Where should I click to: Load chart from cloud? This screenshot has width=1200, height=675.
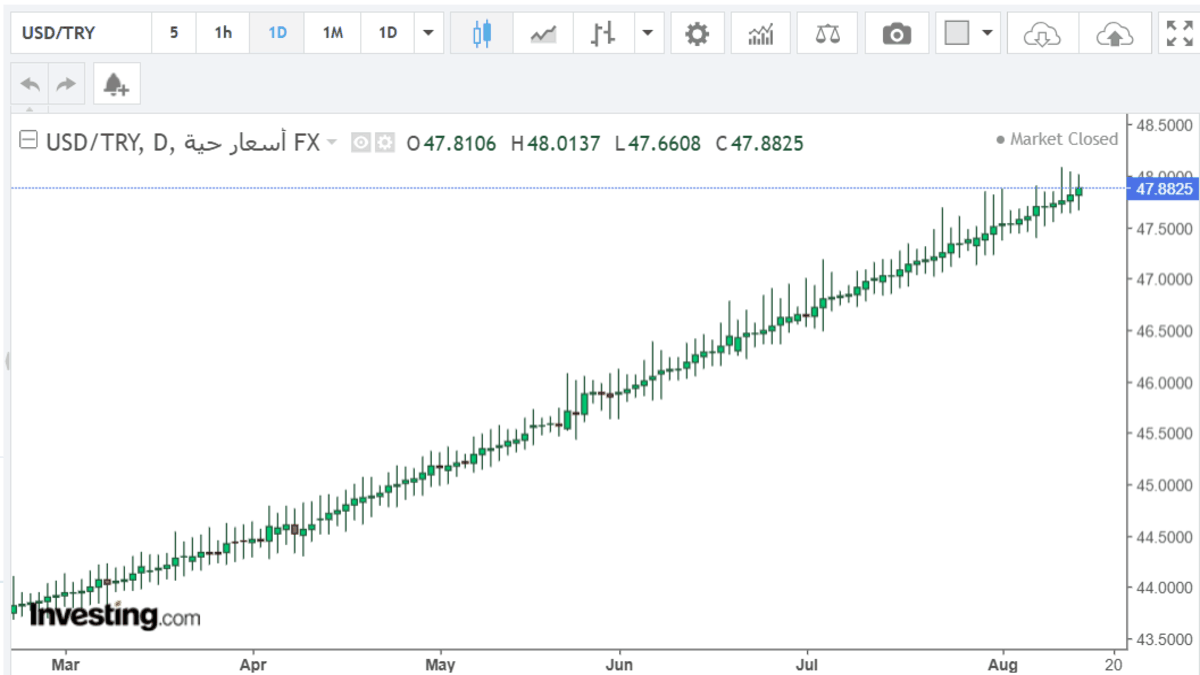pos(1042,34)
